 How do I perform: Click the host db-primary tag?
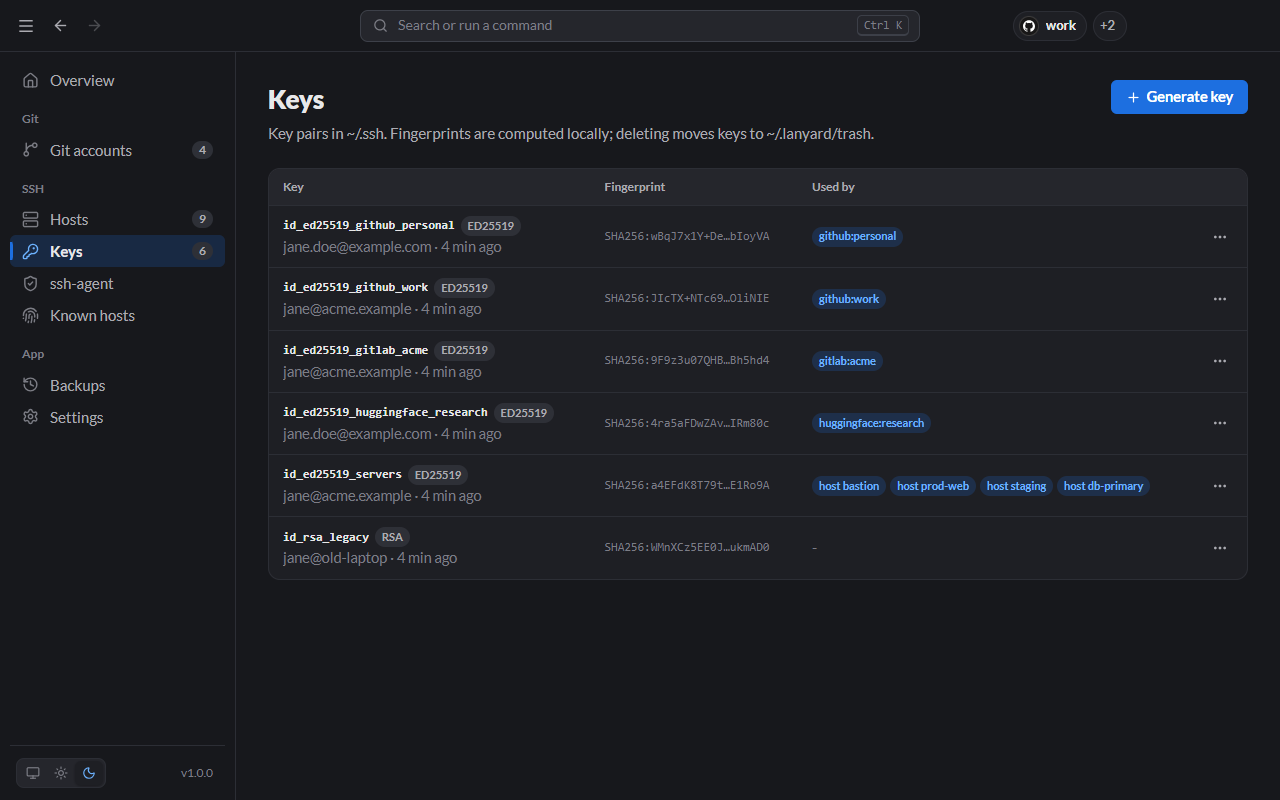point(1104,486)
